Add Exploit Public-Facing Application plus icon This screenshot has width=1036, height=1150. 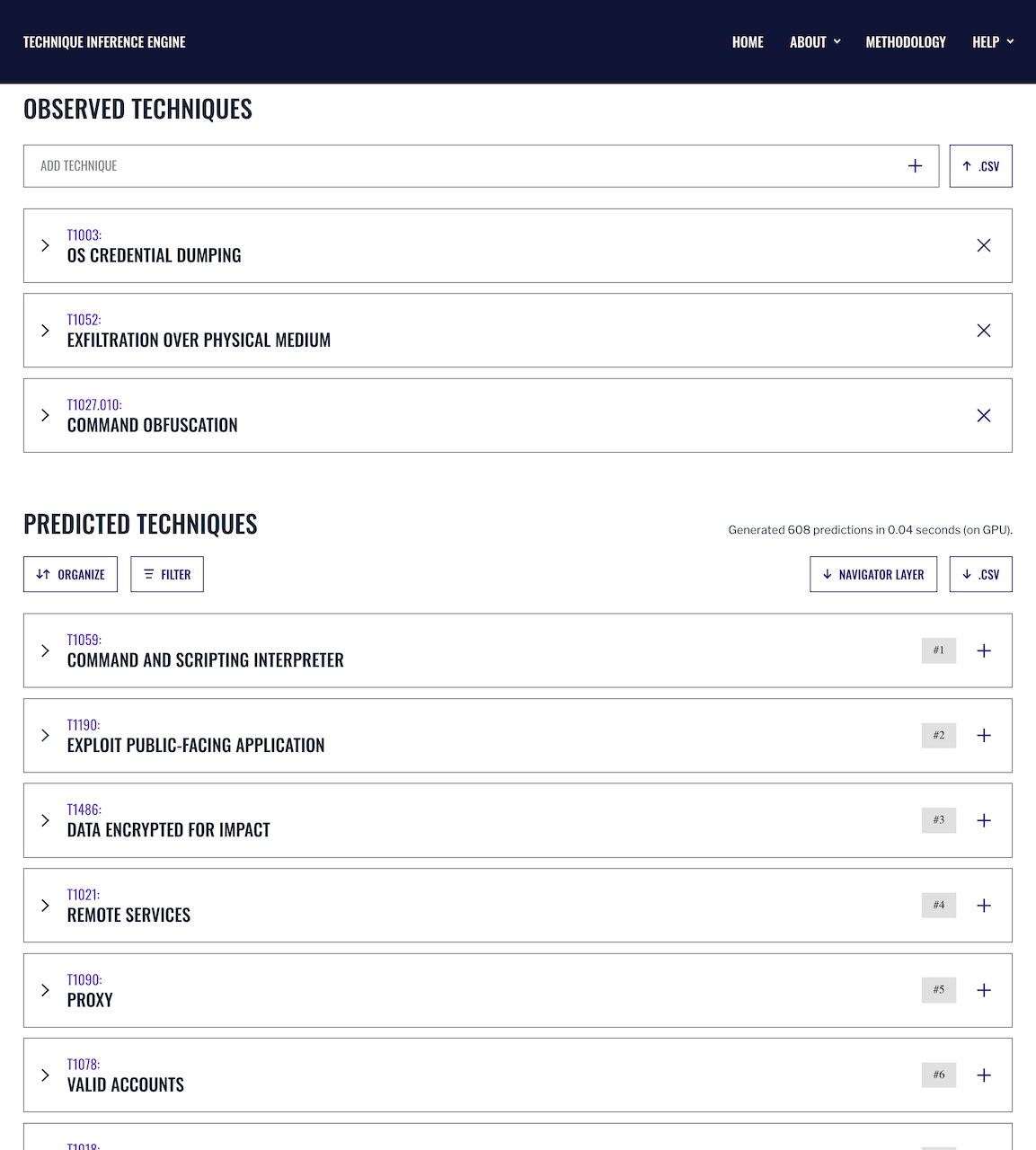[984, 736]
